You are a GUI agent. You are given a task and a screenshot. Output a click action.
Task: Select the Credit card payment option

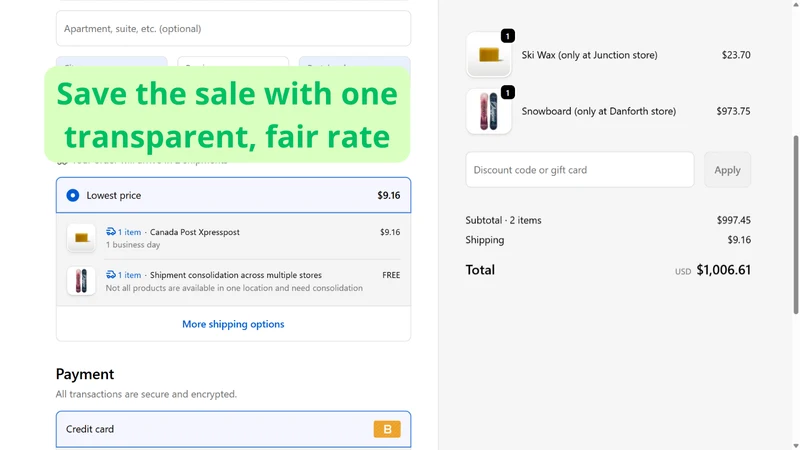[233, 429]
